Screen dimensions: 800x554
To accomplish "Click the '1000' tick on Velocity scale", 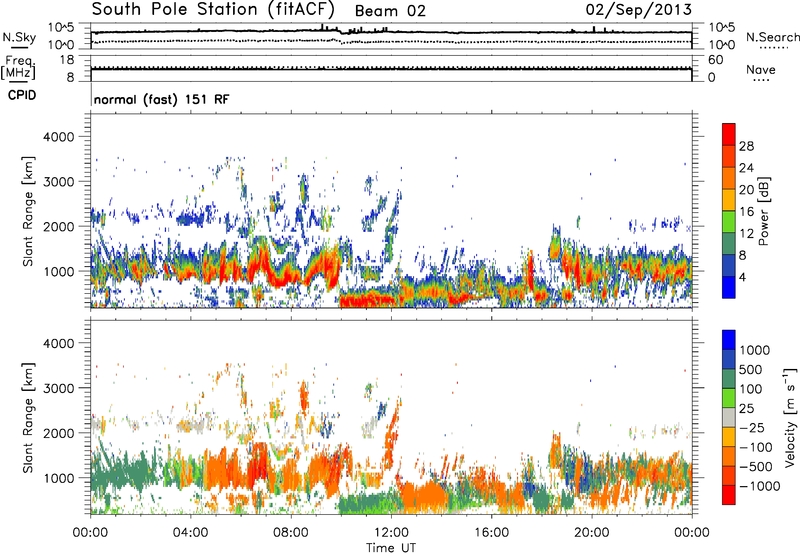I will point(755,350).
